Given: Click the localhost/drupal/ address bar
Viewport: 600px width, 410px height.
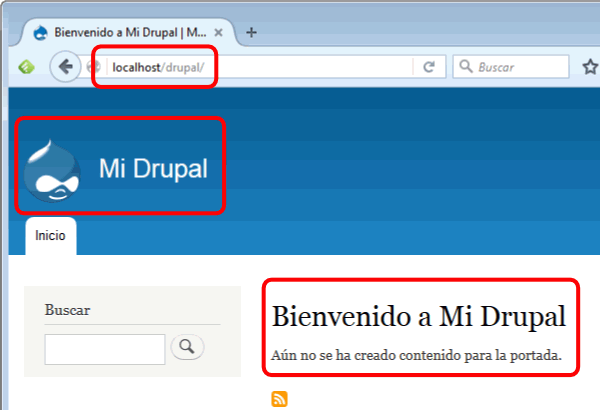Looking at the screenshot, I should click(x=260, y=67).
